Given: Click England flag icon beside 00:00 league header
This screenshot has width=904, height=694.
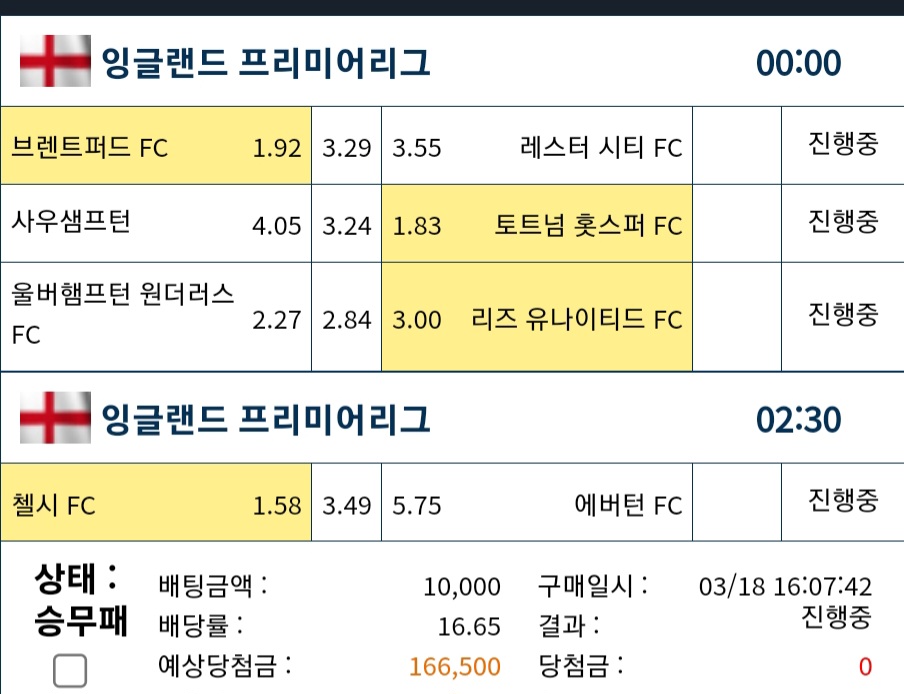Looking at the screenshot, I should pyautogui.click(x=55, y=61).
